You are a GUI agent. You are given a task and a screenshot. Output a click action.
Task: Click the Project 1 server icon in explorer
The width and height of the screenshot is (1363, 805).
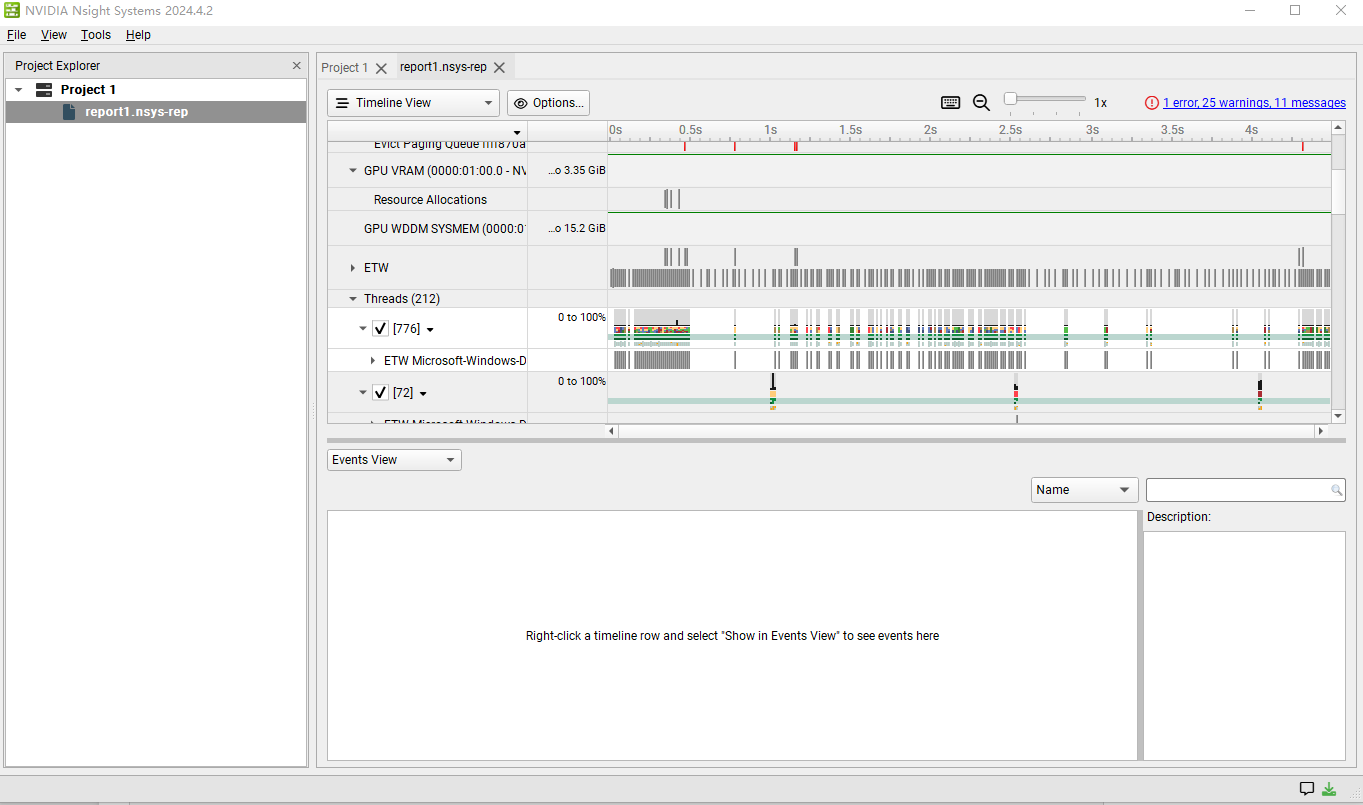[x=44, y=90]
